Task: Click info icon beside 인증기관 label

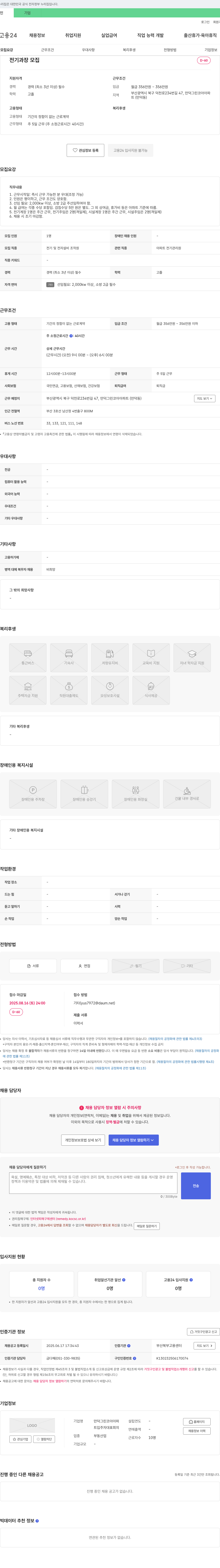Action: point(129,1346)
